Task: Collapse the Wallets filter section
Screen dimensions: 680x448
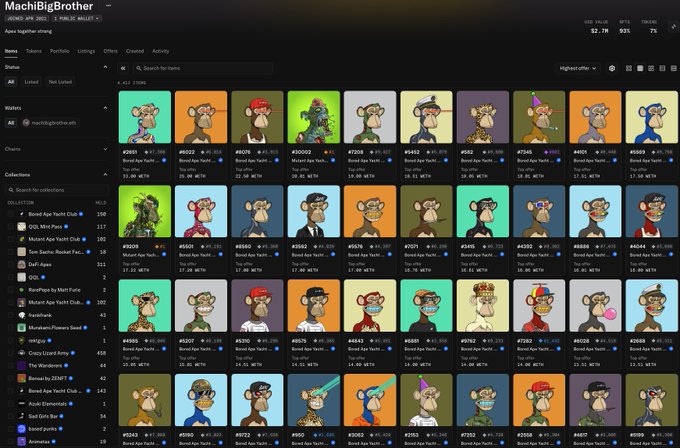Action: (x=105, y=108)
